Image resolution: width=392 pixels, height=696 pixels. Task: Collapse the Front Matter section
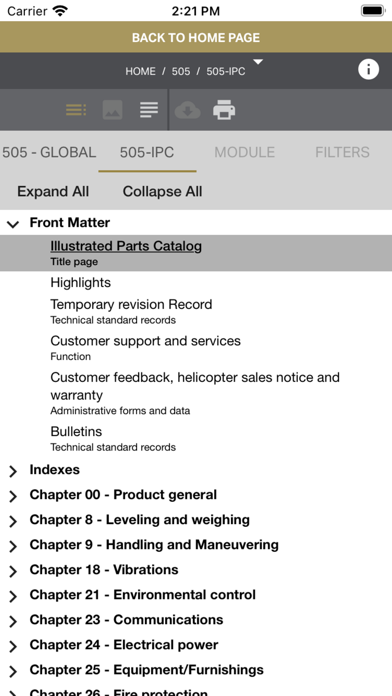(13, 224)
